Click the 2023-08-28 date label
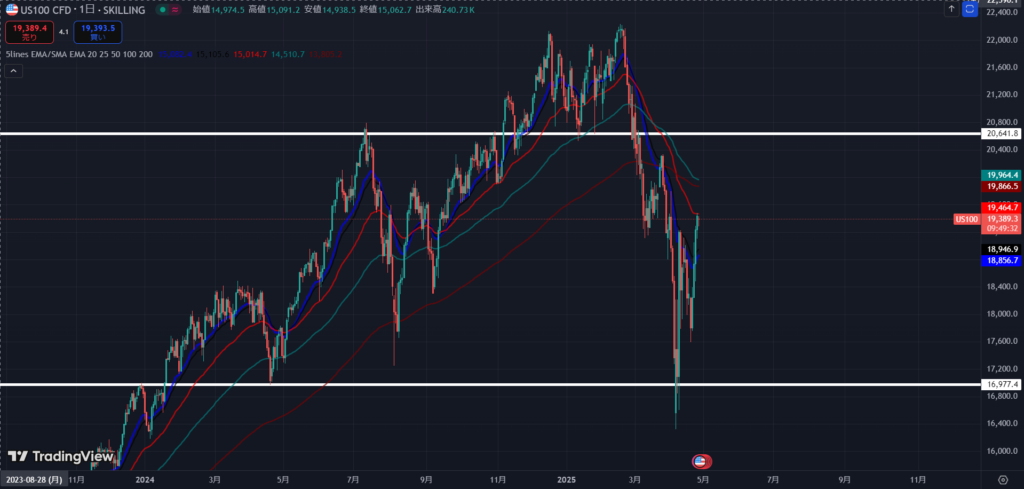This screenshot has height=489, width=1024. [x=33, y=480]
